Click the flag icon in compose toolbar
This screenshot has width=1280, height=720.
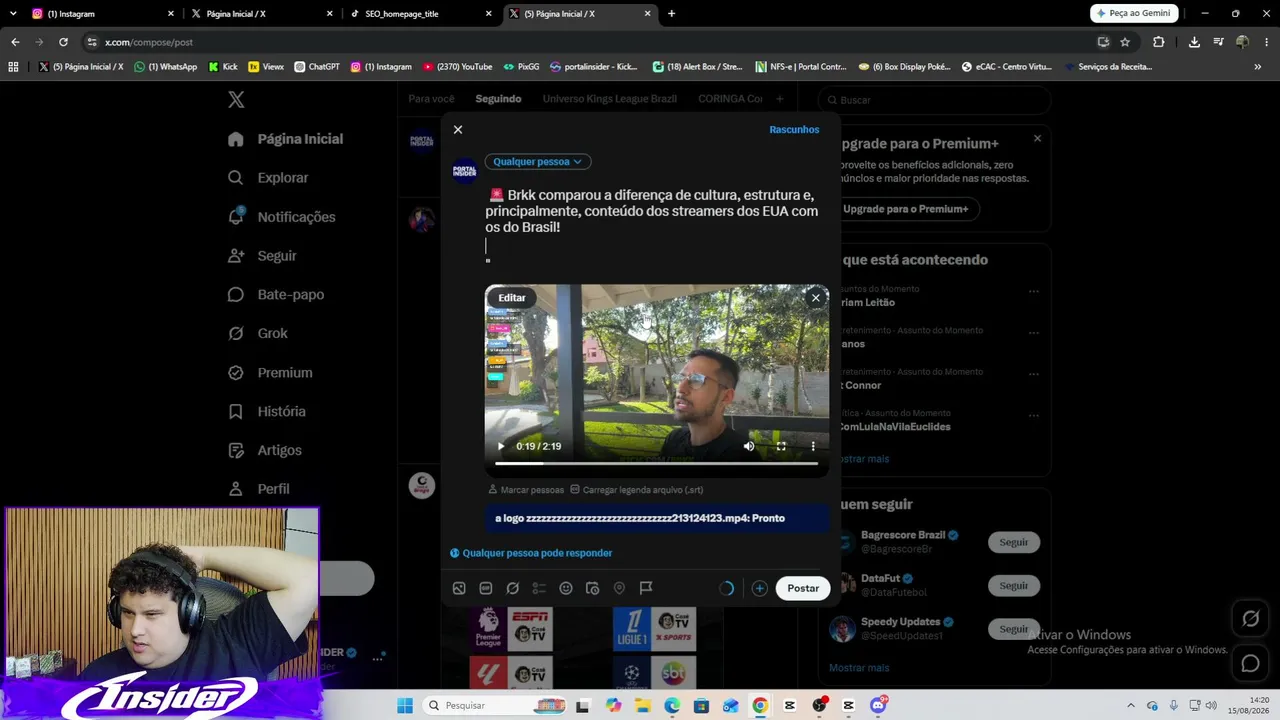pyautogui.click(x=646, y=588)
